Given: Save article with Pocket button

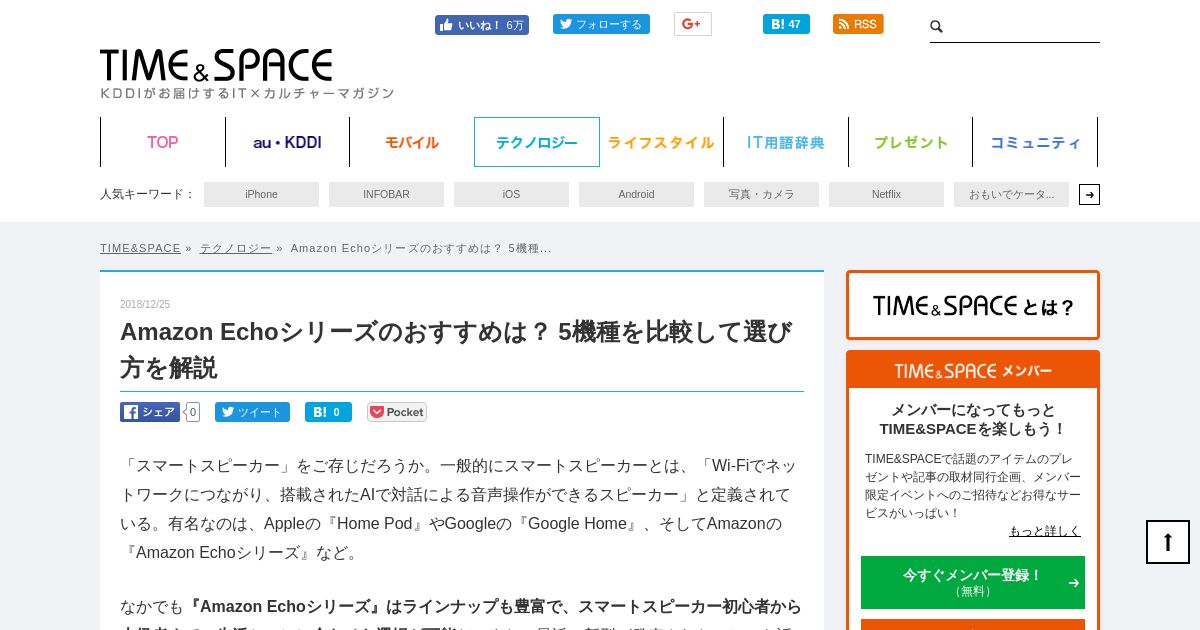Looking at the screenshot, I should pyautogui.click(x=397, y=412).
